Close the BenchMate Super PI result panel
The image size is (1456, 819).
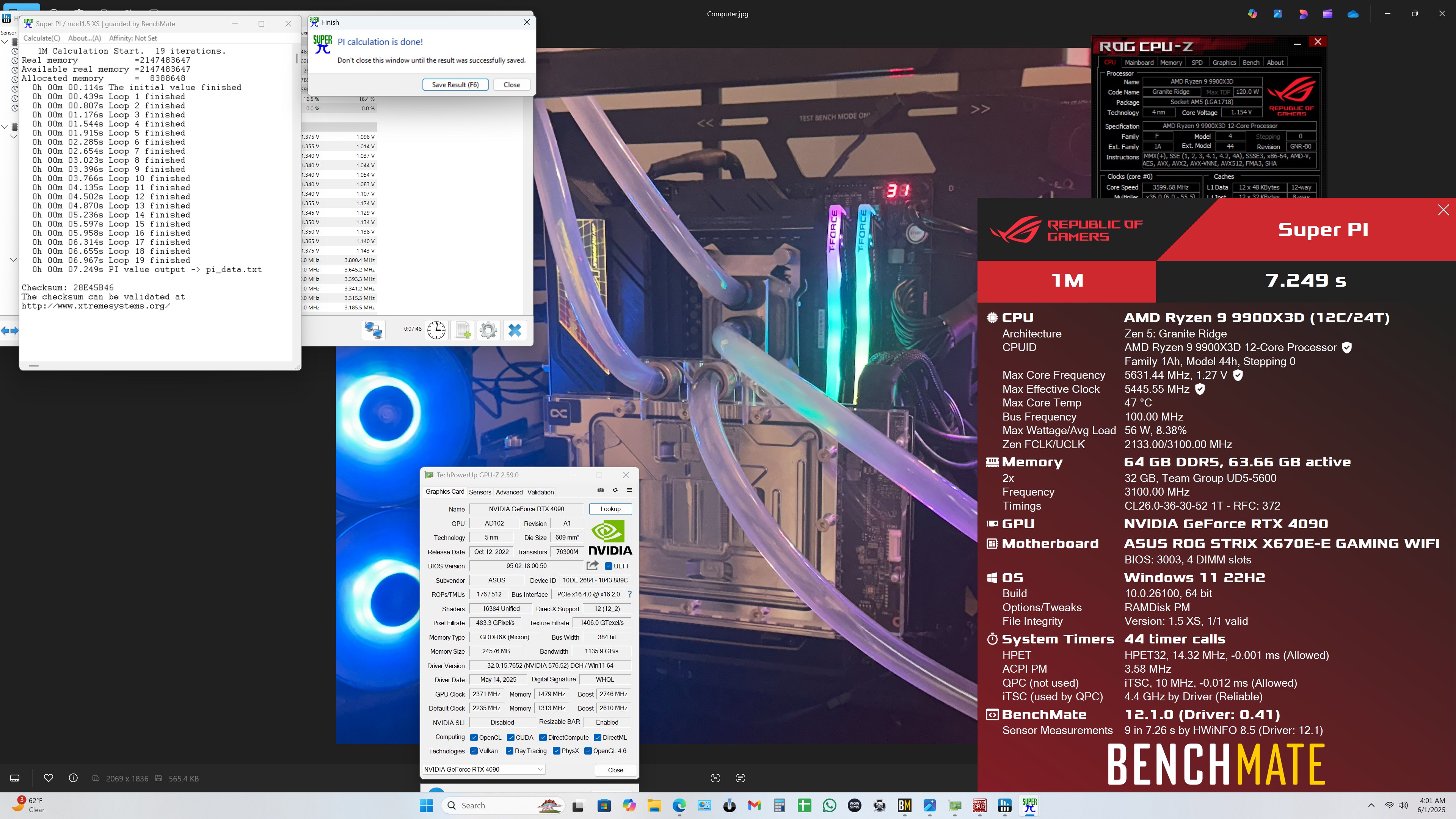1443,210
